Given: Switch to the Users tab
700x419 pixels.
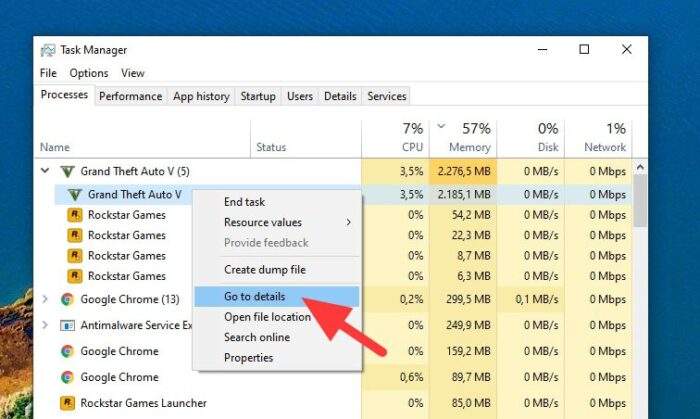Looking at the screenshot, I should (300, 96).
